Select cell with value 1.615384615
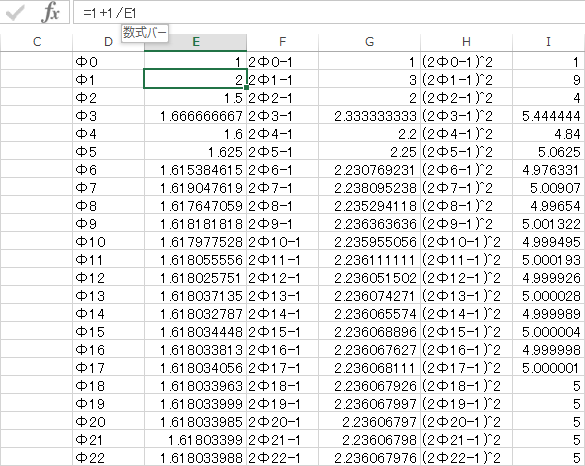585x466 pixels. (x=195, y=169)
